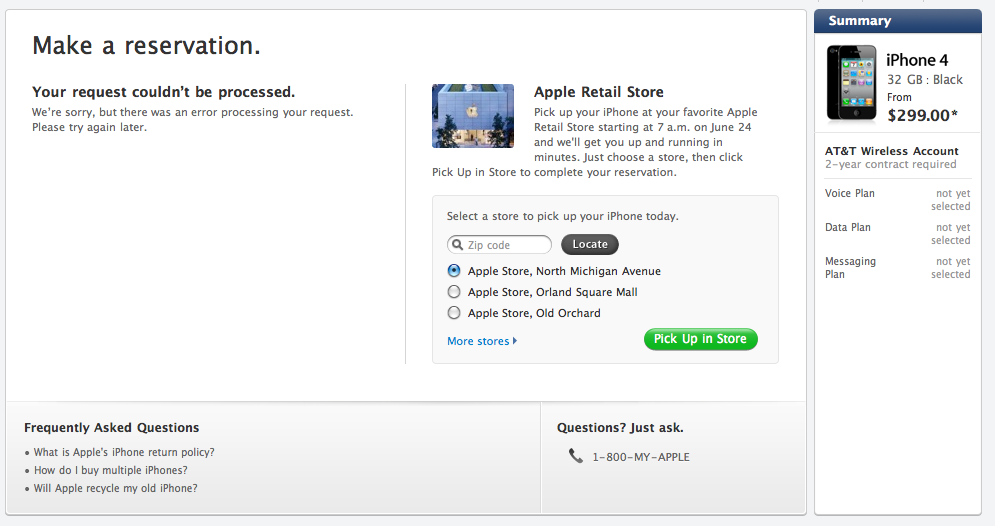Click the magnifier icon in Zip code field
The image size is (995, 526).
(x=457, y=244)
